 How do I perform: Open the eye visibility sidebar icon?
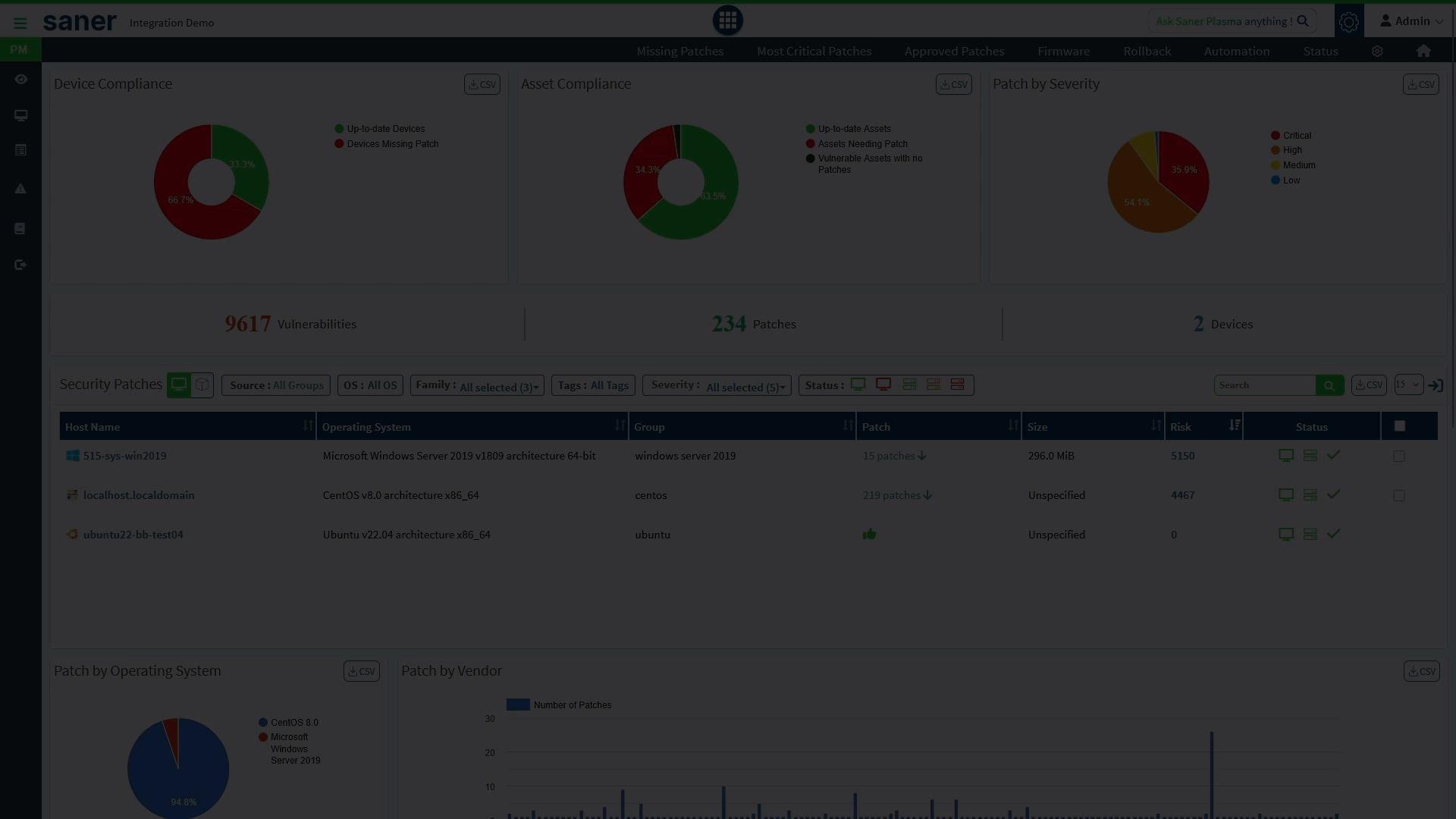tap(20, 79)
